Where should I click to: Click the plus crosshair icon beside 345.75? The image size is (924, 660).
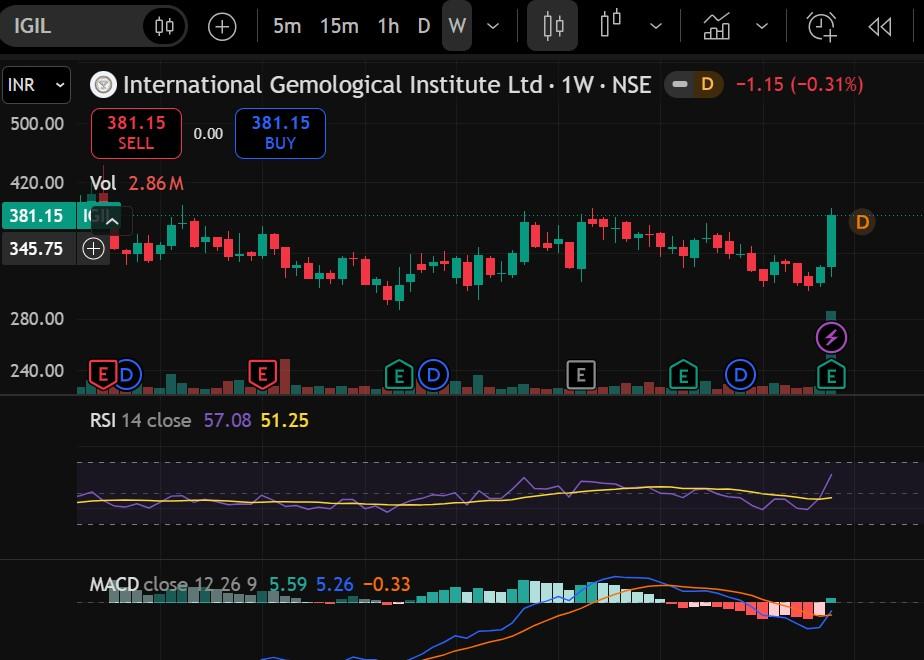[x=93, y=249]
